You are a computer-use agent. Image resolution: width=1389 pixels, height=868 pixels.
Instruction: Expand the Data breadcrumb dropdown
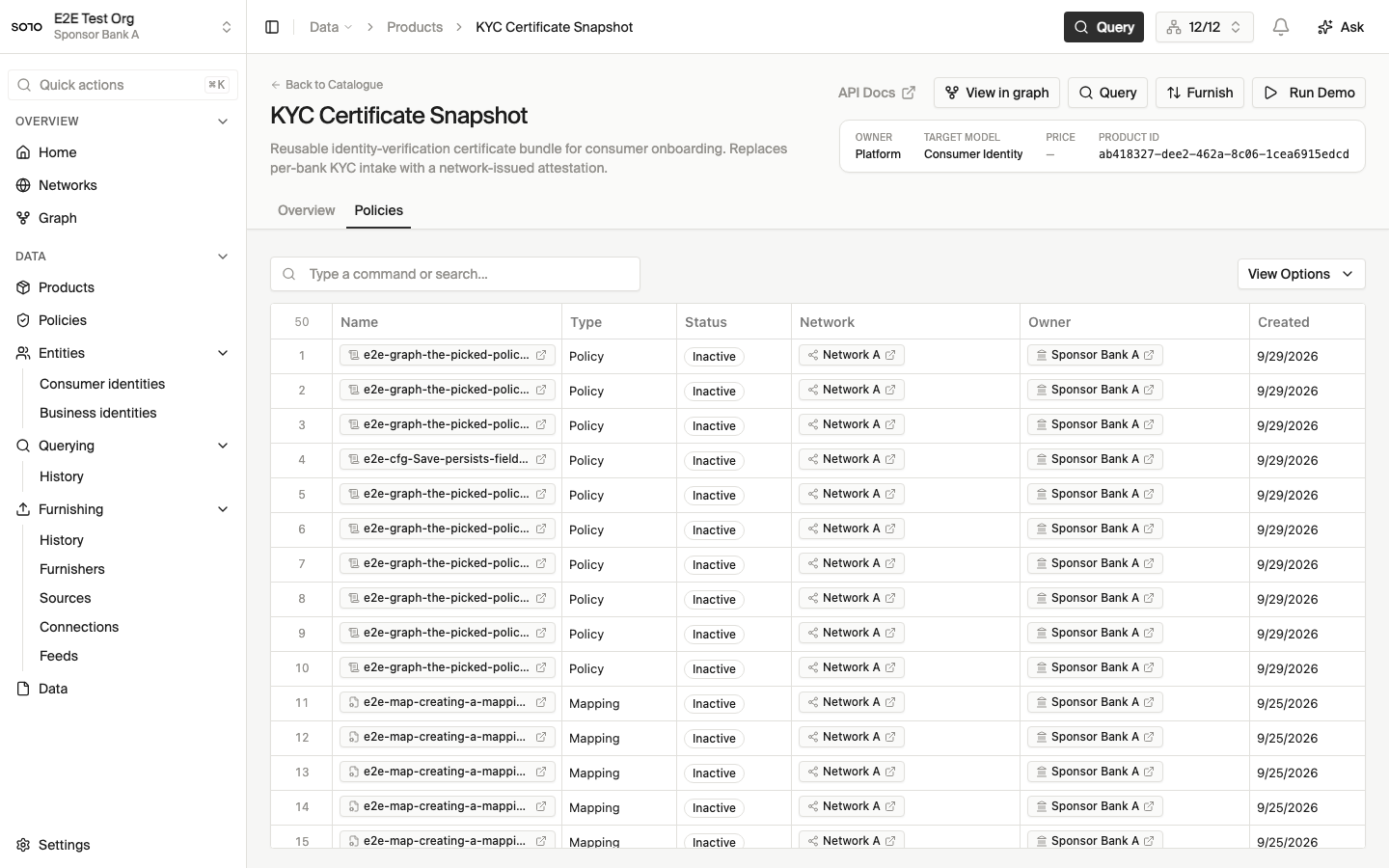331,27
